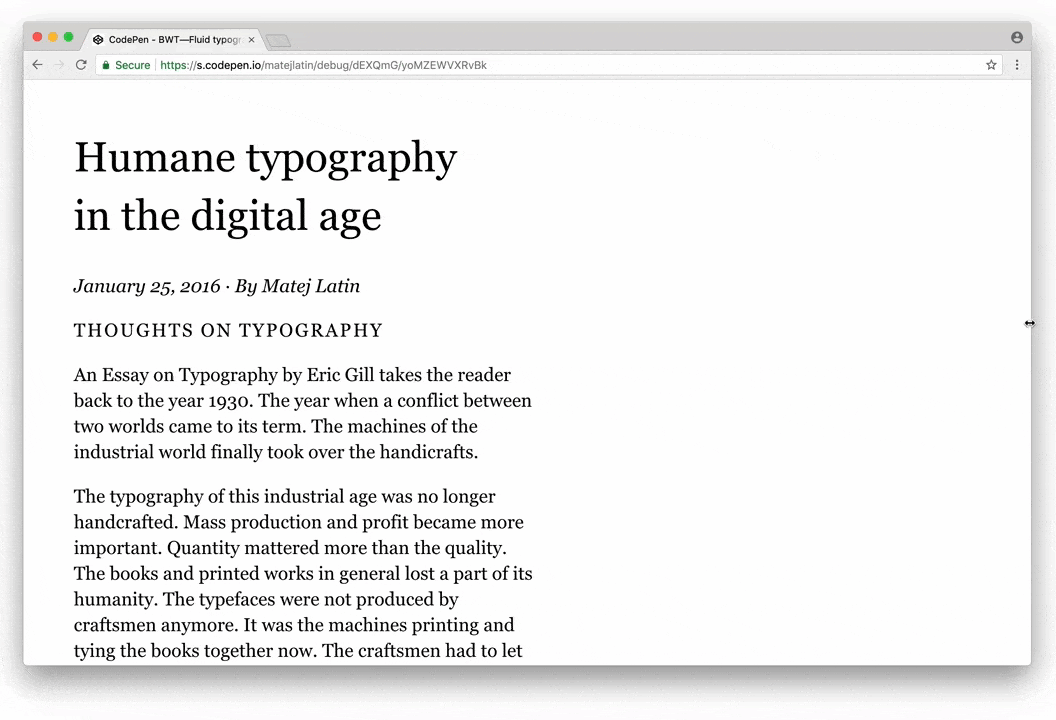This screenshot has width=1056, height=720.
Task: Bookmark this page with the star icon
Action: 991,65
